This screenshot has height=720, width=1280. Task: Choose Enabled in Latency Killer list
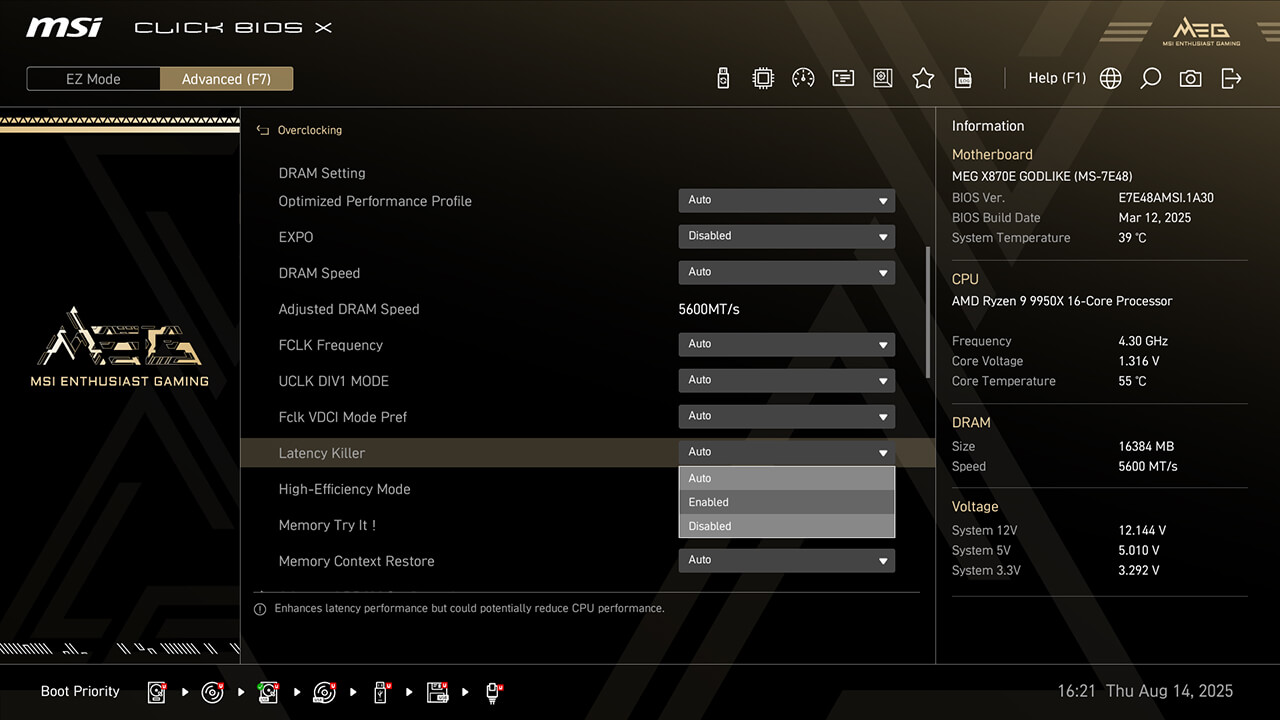(786, 502)
